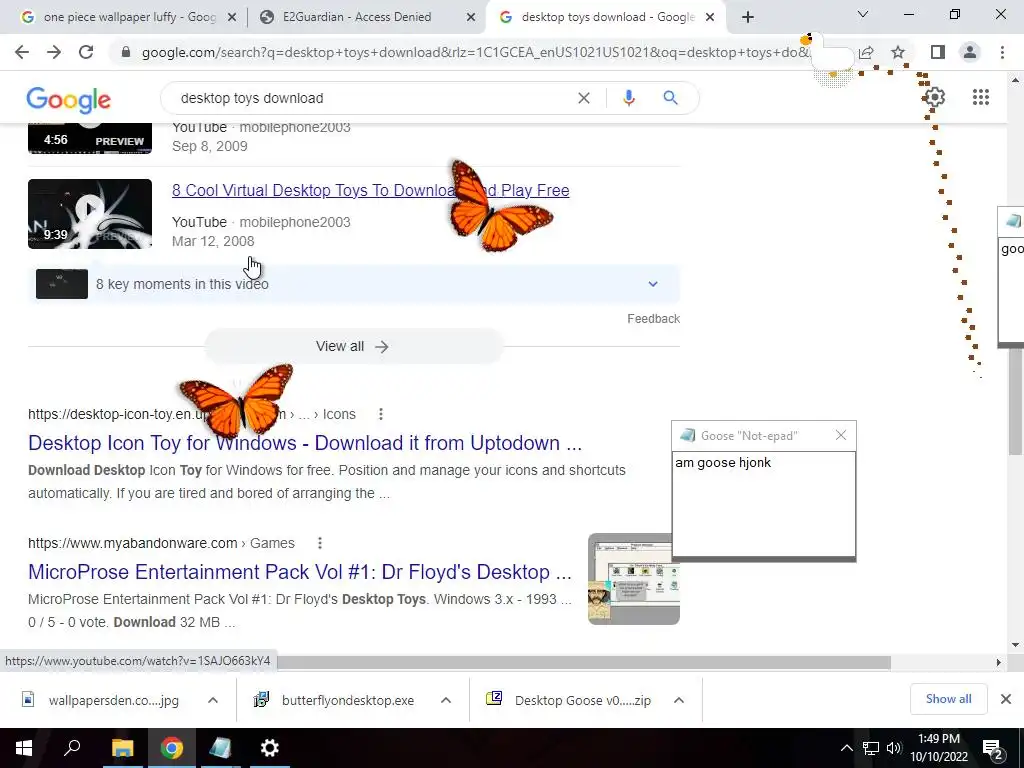This screenshot has width=1024, height=768.
Task: Open options for the desktop-icon-toy result
Action: [381, 414]
